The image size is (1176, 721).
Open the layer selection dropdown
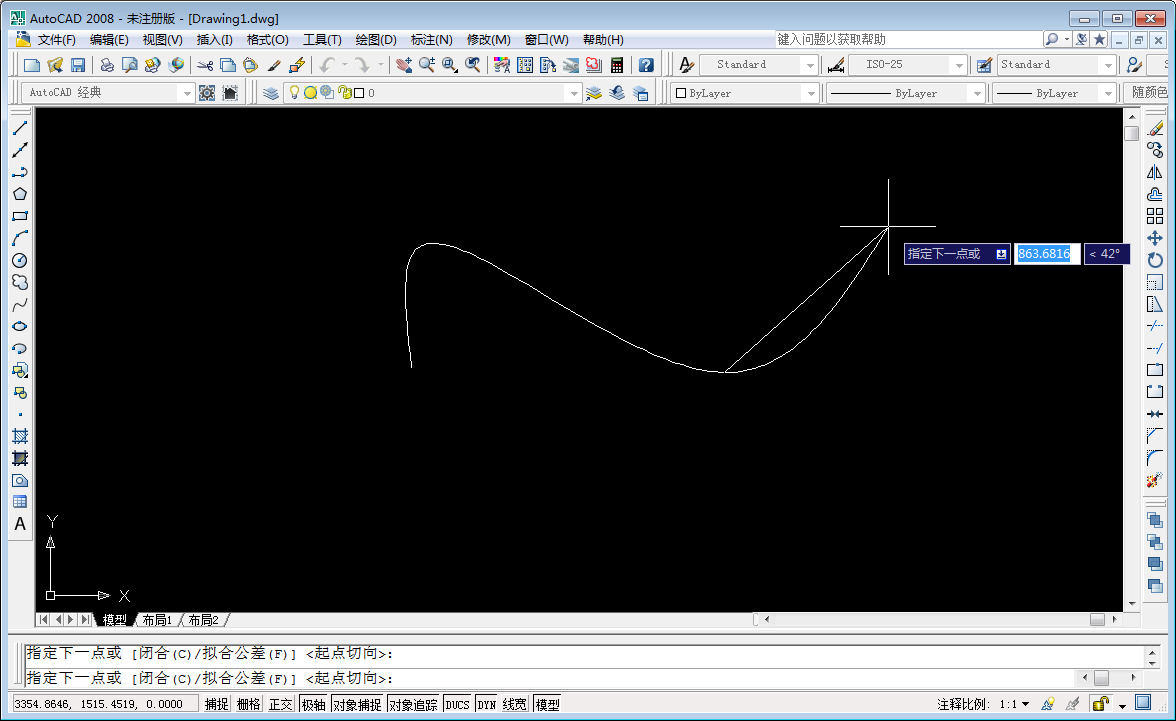pos(575,92)
